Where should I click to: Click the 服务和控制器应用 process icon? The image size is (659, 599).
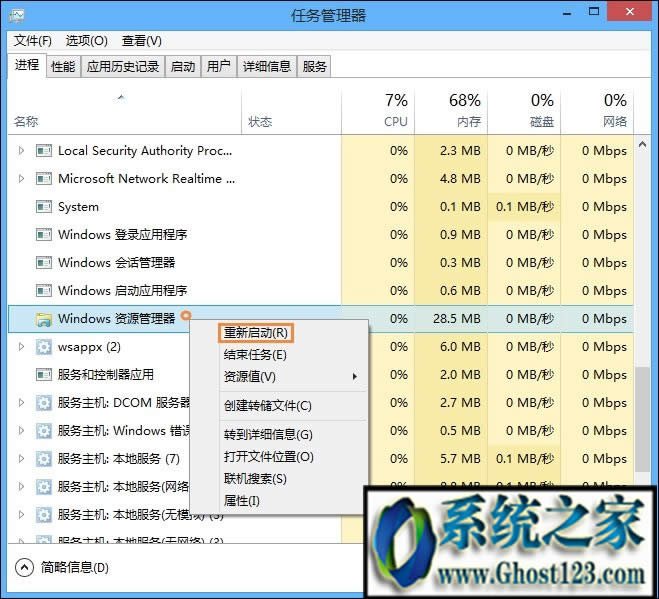[x=43, y=375]
